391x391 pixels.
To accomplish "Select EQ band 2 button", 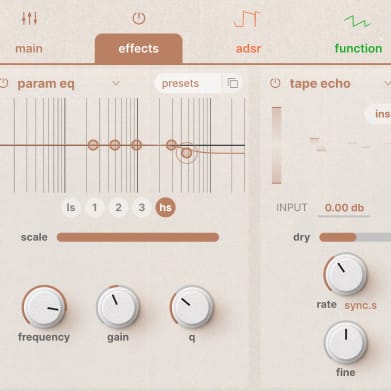I will click(118, 208).
